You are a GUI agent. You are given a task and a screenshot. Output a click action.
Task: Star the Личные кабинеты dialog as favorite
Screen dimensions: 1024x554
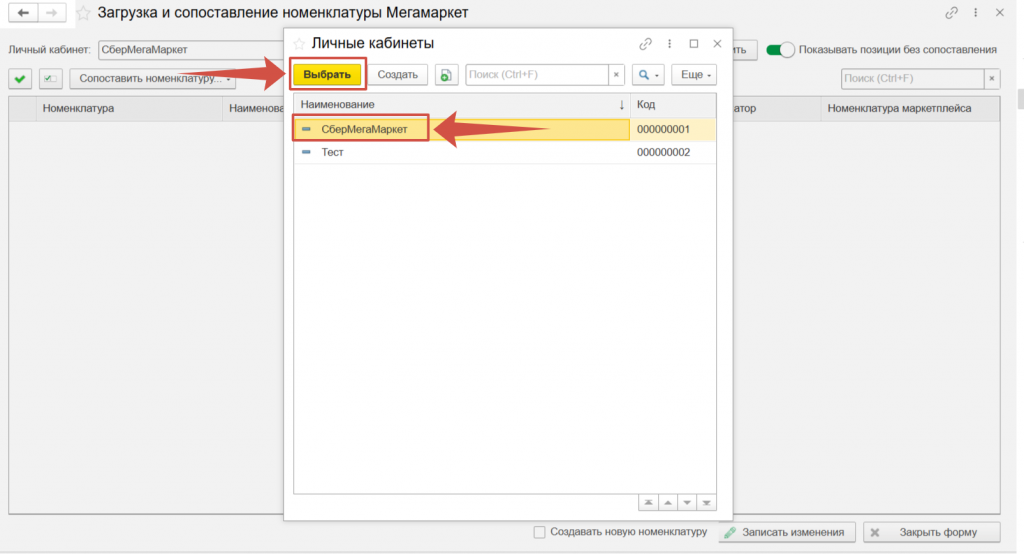click(298, 44)
